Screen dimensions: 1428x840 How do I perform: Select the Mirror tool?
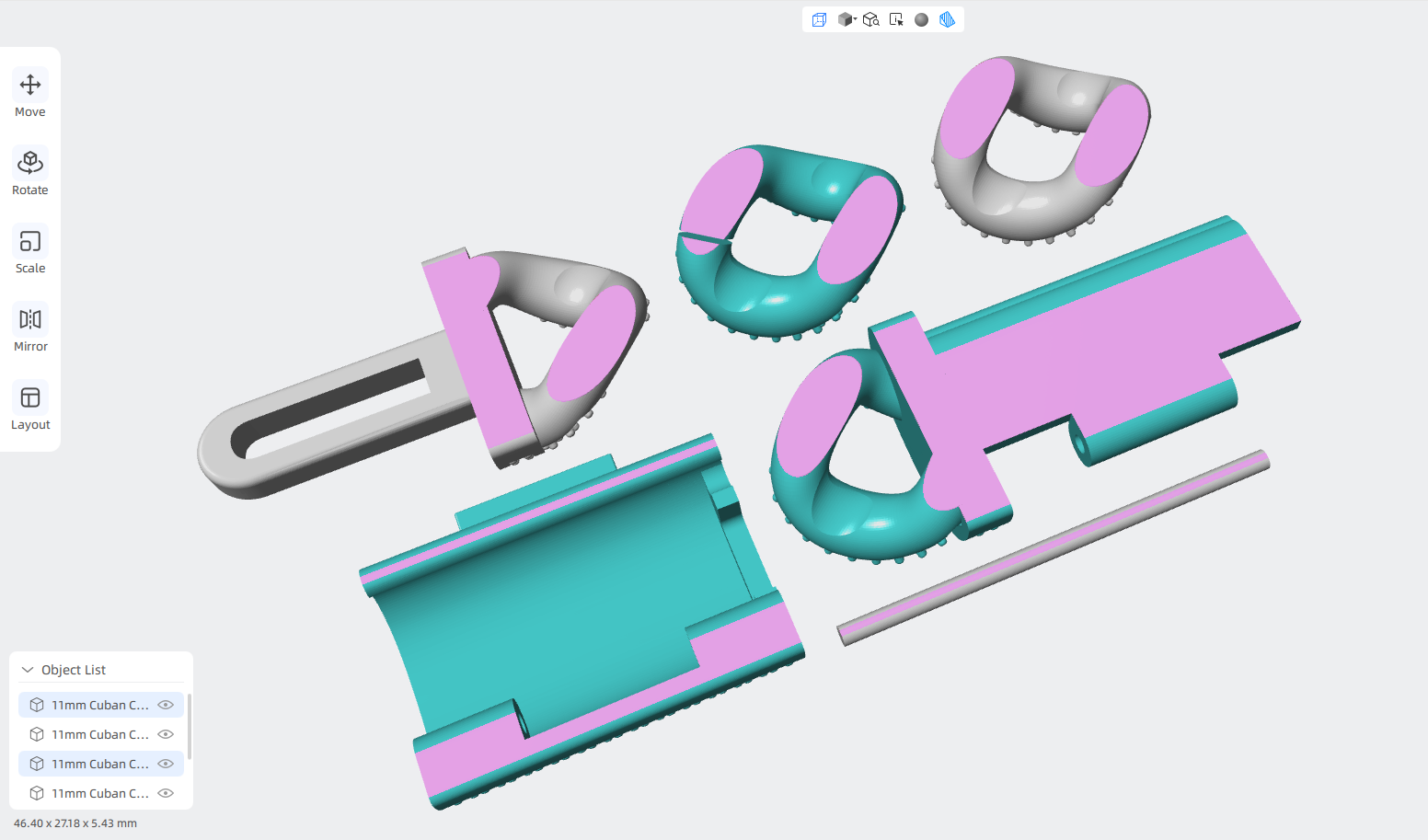pos(30,329)
